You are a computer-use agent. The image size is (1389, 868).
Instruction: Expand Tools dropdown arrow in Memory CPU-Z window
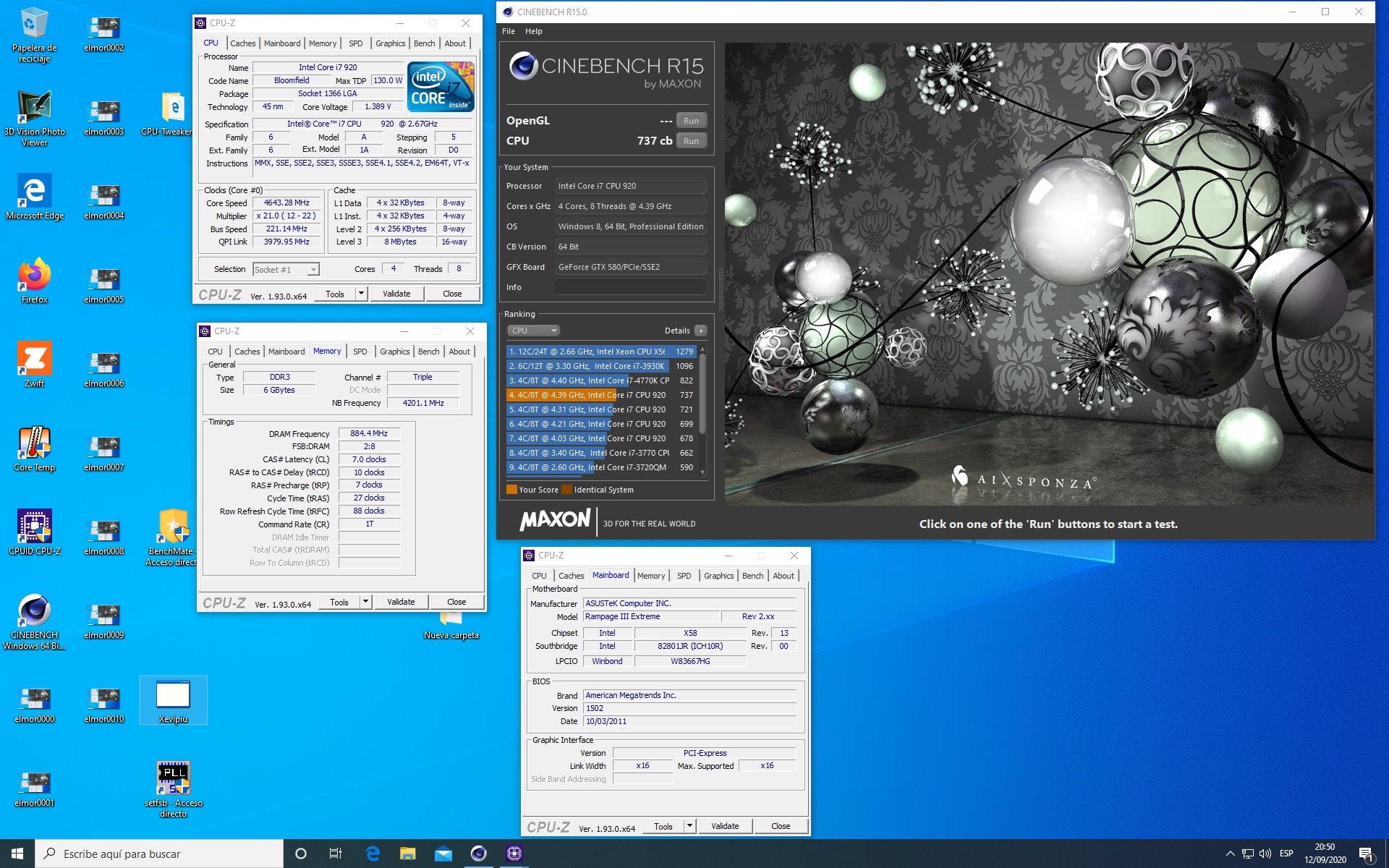click(365, 602)
